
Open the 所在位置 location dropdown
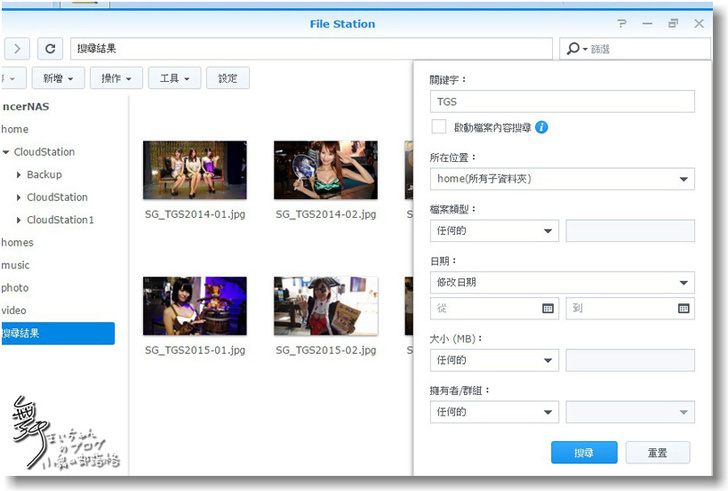coord(561,180)
